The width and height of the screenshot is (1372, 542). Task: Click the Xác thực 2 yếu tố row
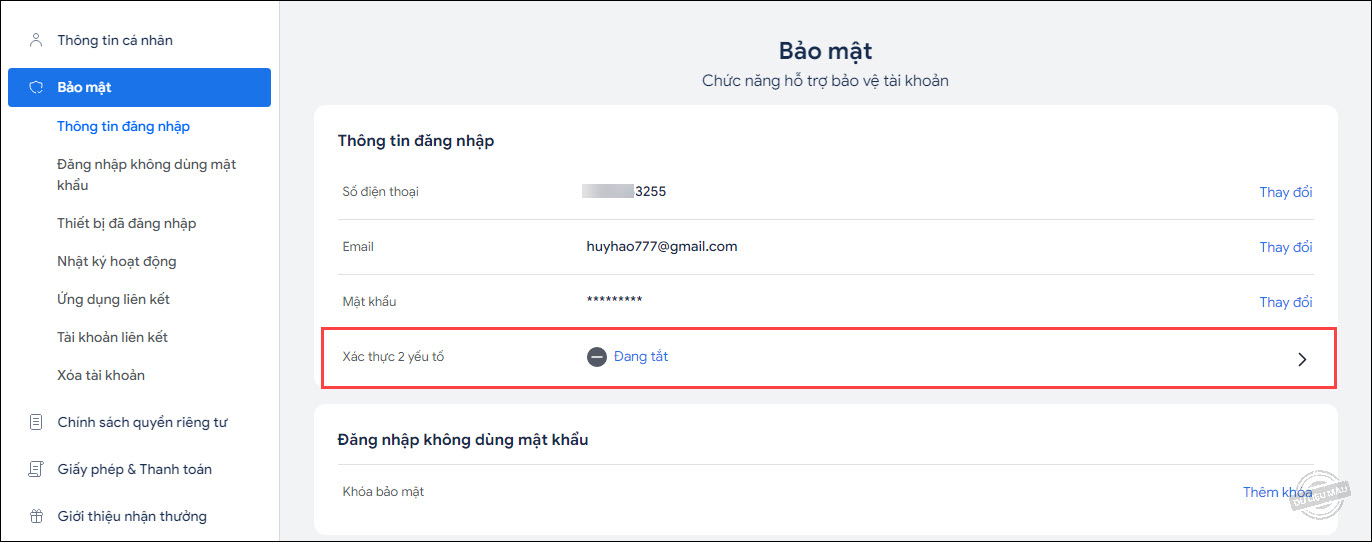[828, 357]
